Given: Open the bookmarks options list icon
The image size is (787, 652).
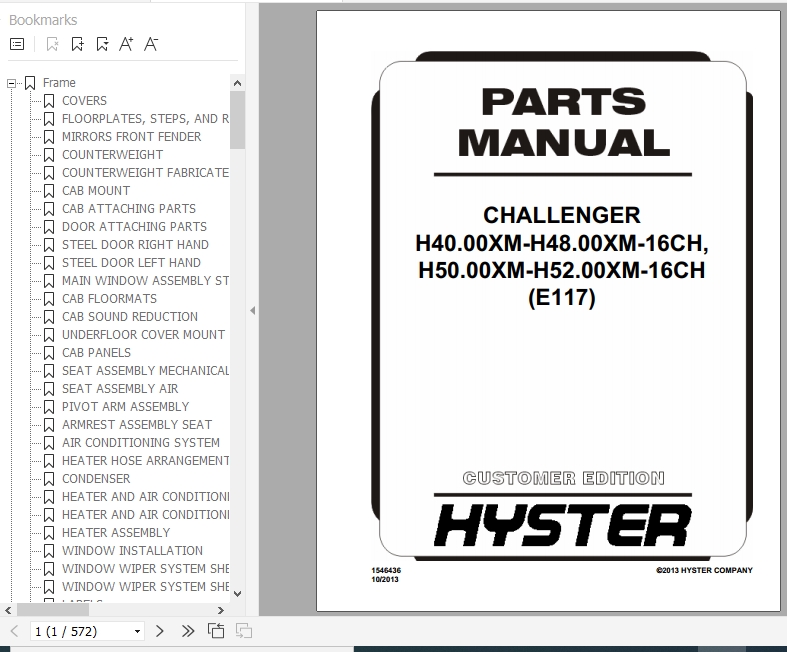Looking at the screenshot, I should [17, 44].
